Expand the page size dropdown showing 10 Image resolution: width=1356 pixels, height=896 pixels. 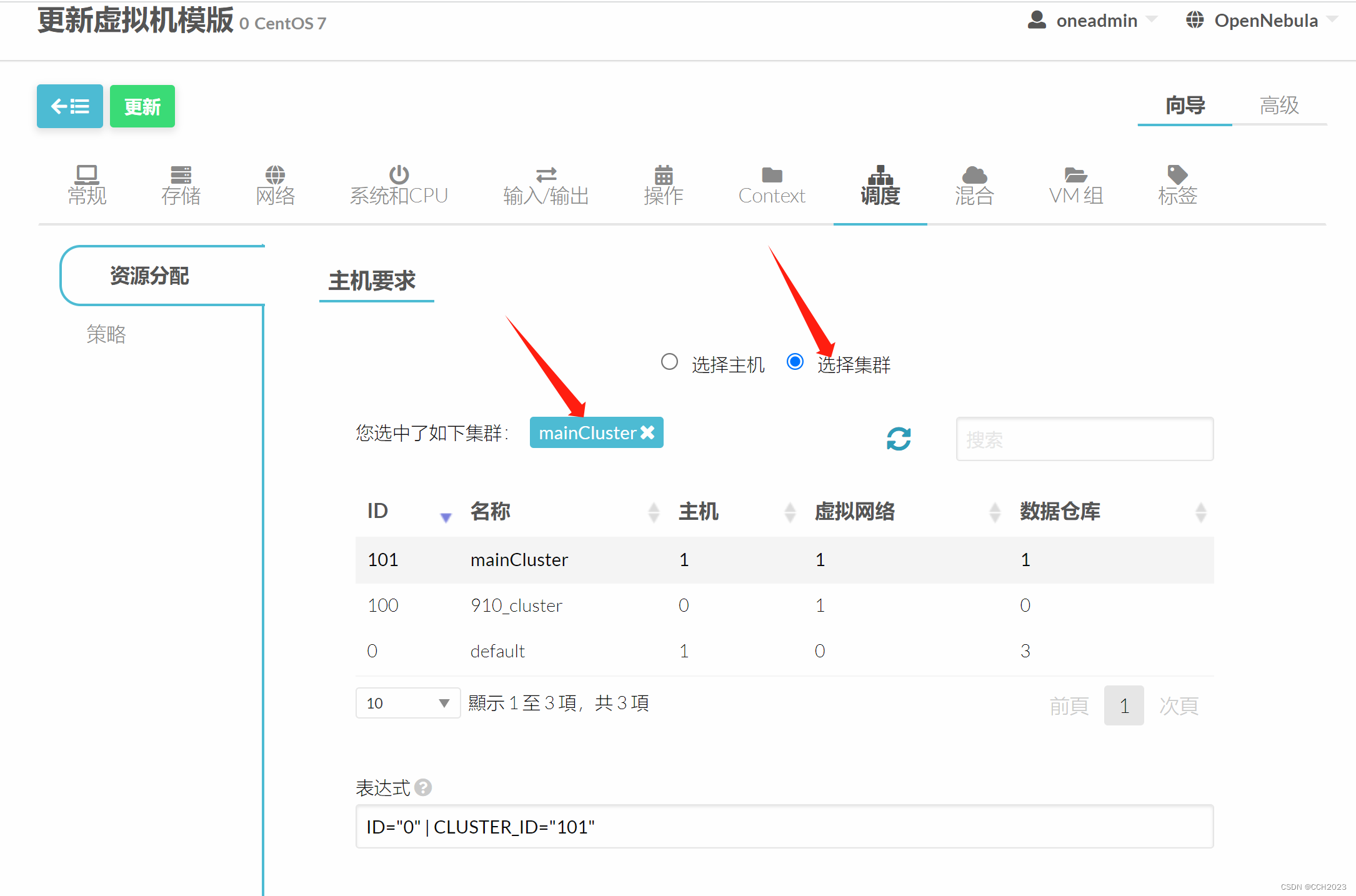[x=407, y=703]
